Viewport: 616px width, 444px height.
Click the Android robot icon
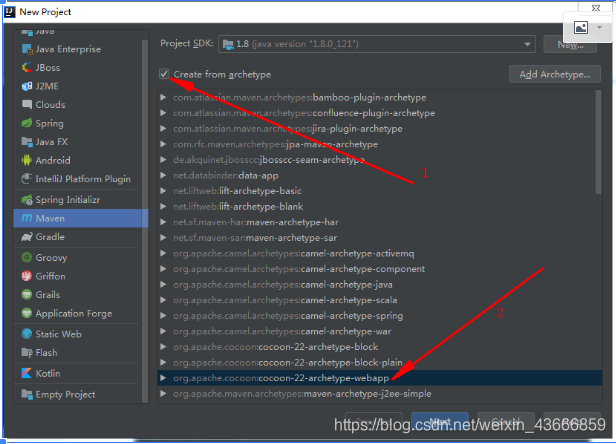point(27,160)
